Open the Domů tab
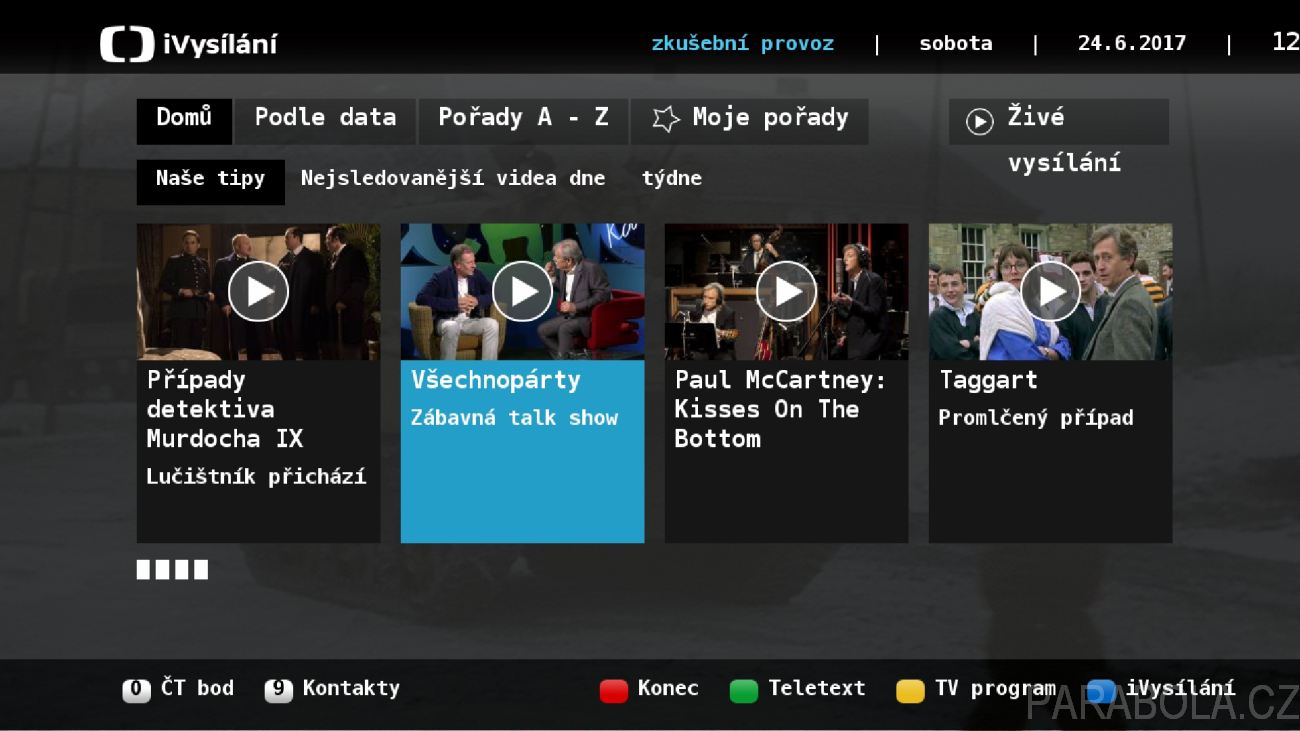This screenshot has width=1300, height=731. pyautogui.click(x=184, y=121)
